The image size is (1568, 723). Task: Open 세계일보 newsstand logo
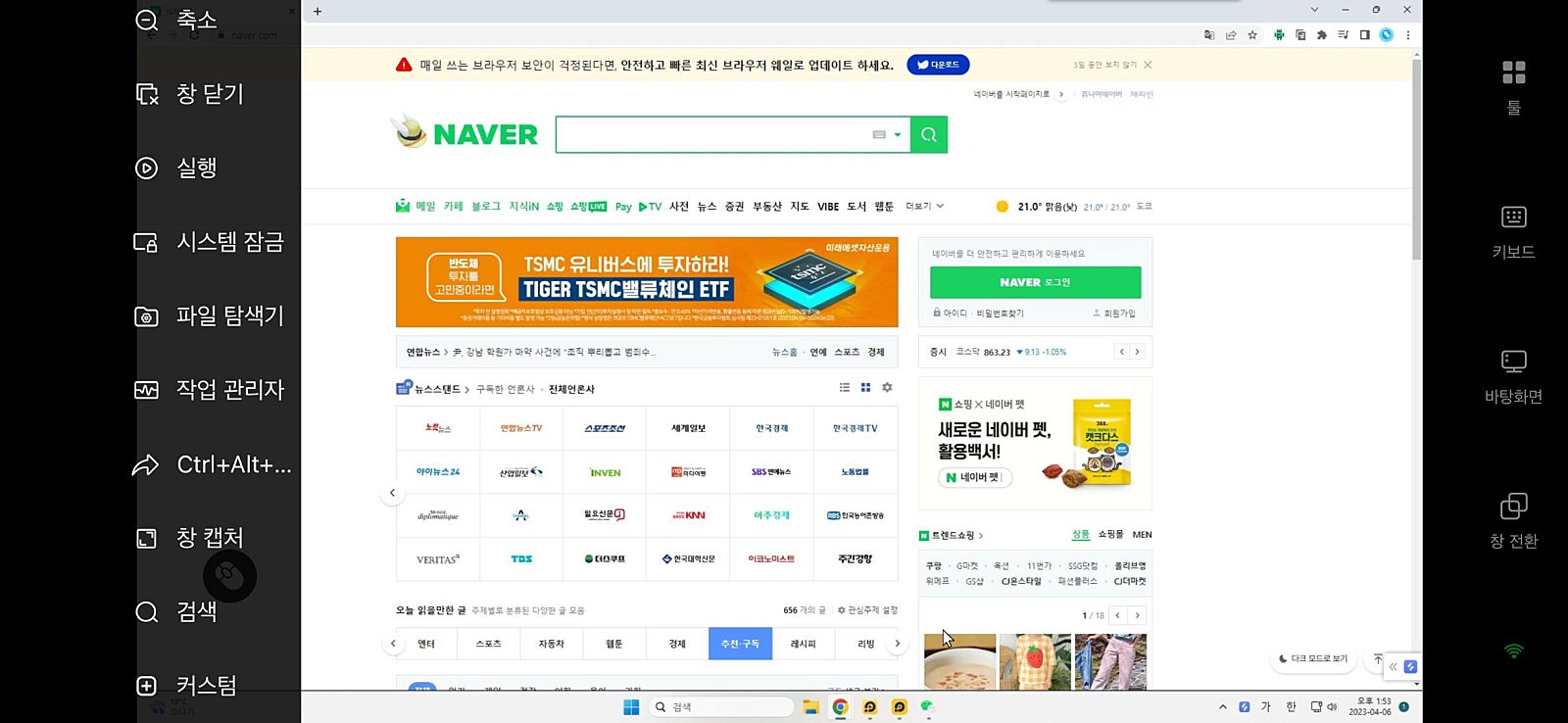[x=688, y=428]
